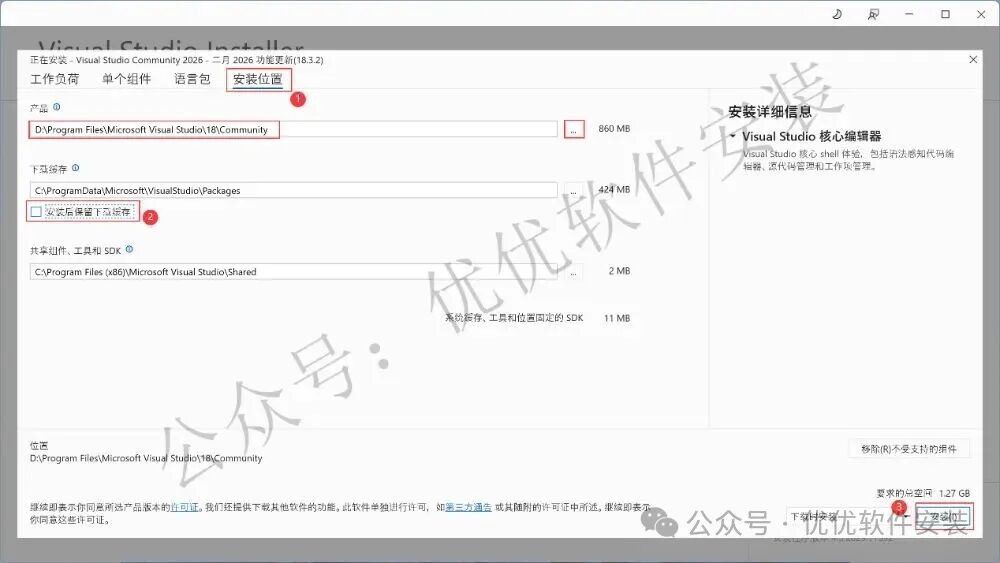This screenshot has width=1000, height=563.
Task: Click the feedback icon in title bar
Action: point(873,14)
